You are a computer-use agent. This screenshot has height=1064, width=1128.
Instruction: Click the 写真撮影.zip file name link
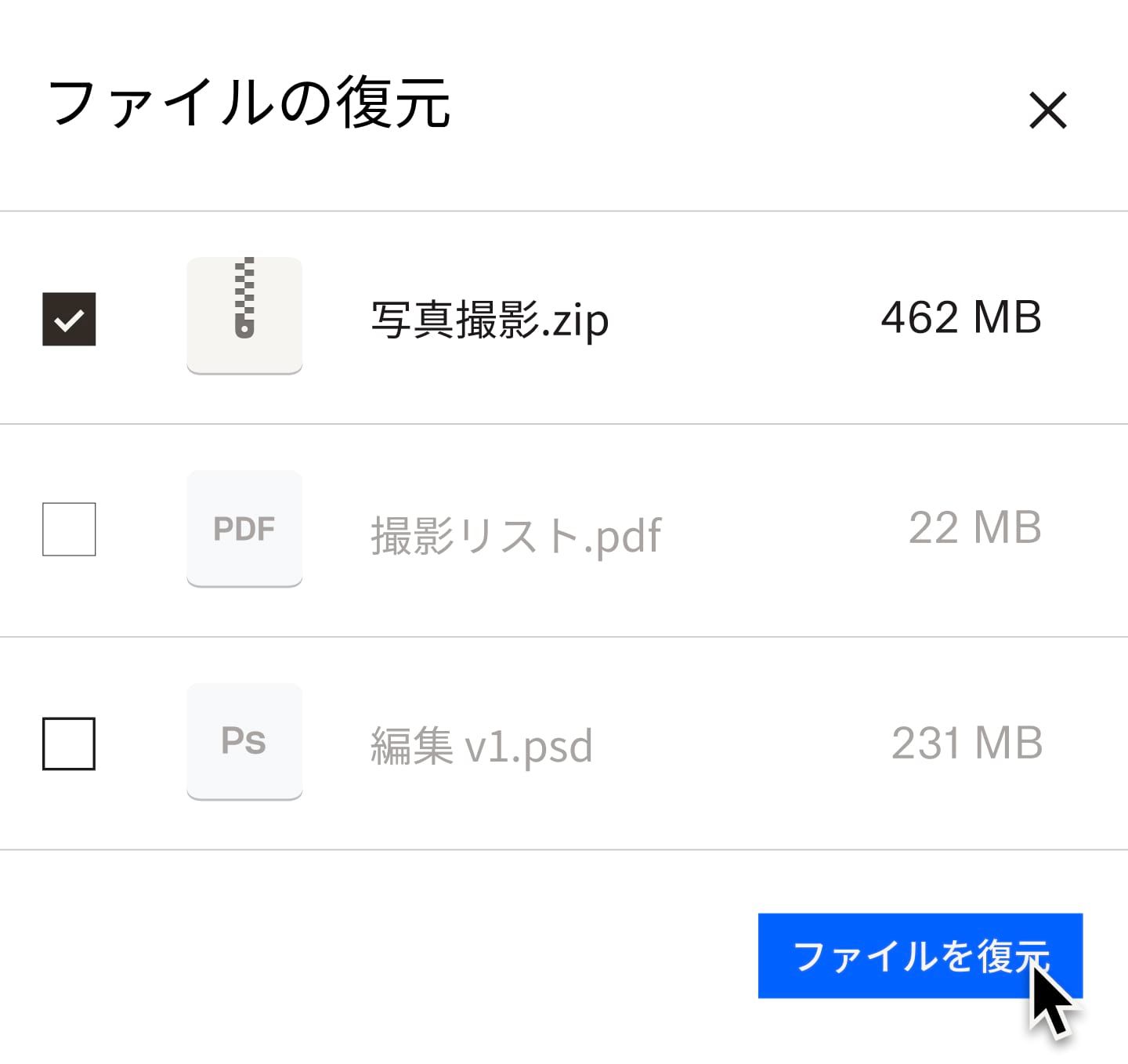coord(490,319)
